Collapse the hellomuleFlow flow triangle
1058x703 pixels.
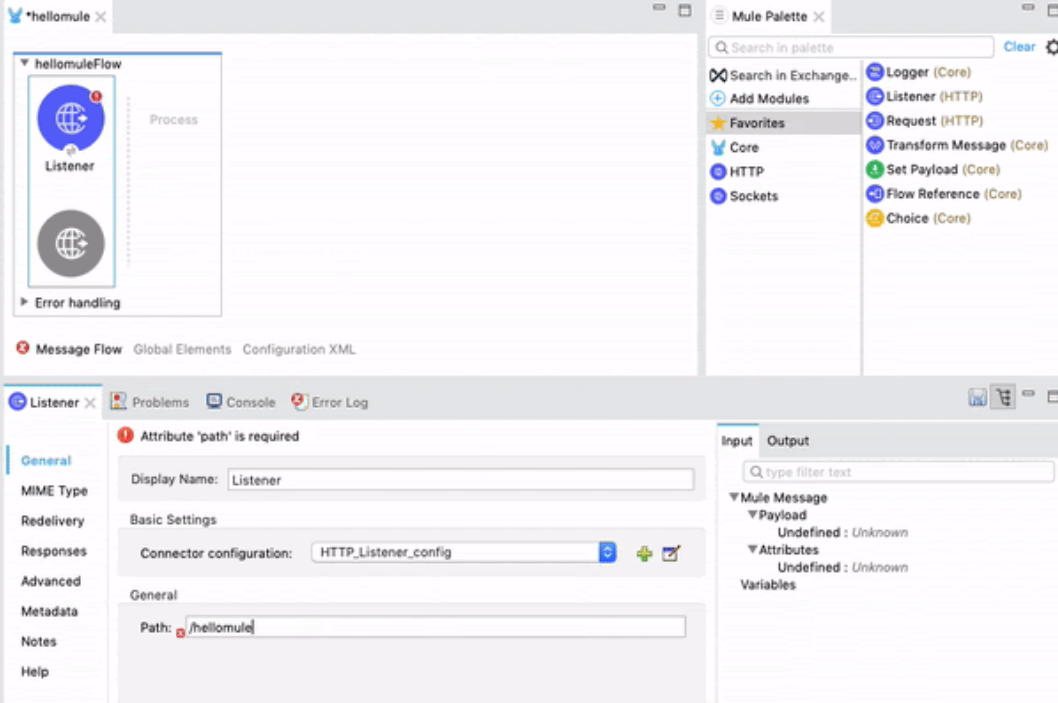pos(25,63)
